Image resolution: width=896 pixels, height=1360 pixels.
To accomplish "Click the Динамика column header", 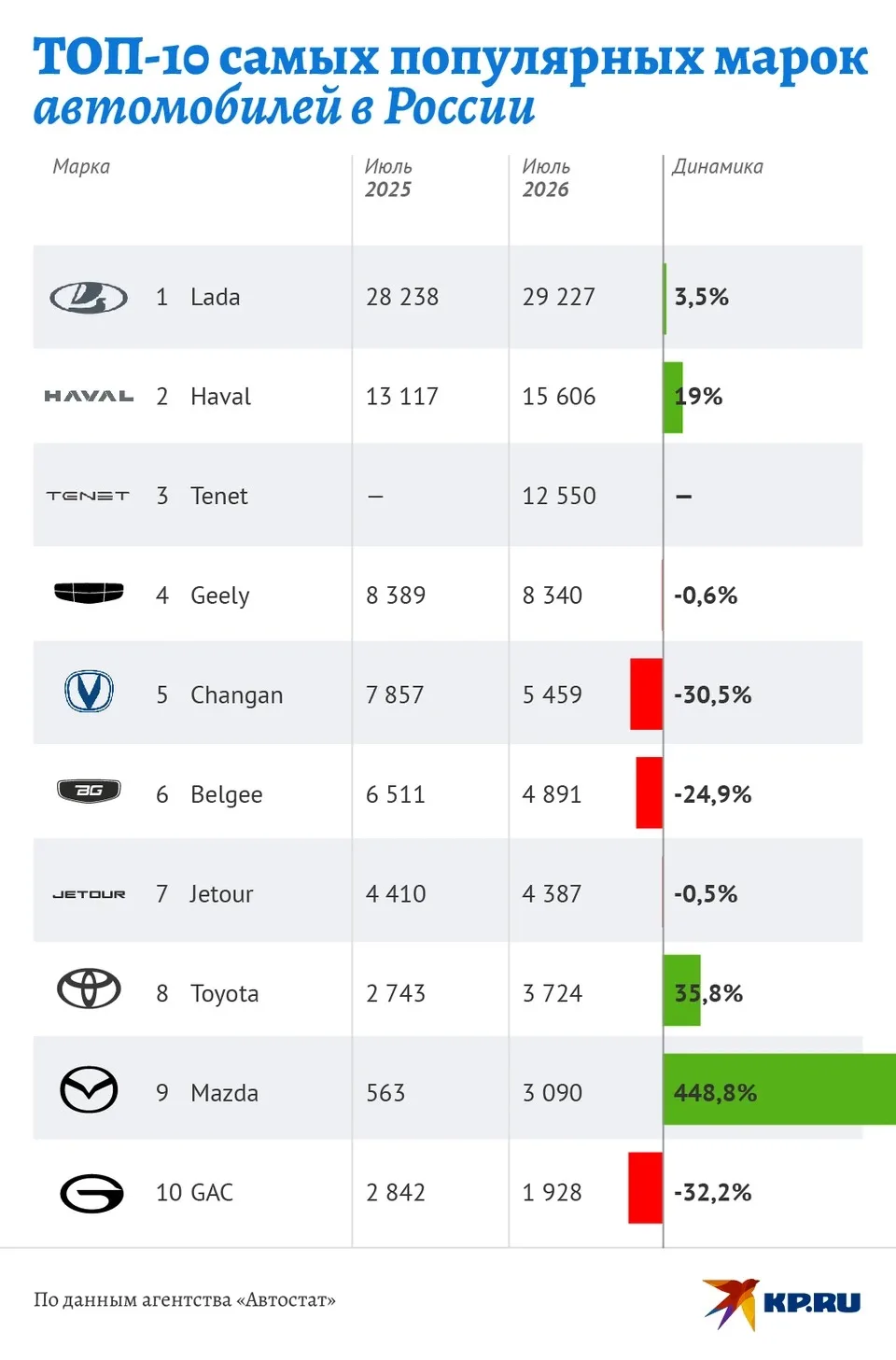I will tap(718, 167).
